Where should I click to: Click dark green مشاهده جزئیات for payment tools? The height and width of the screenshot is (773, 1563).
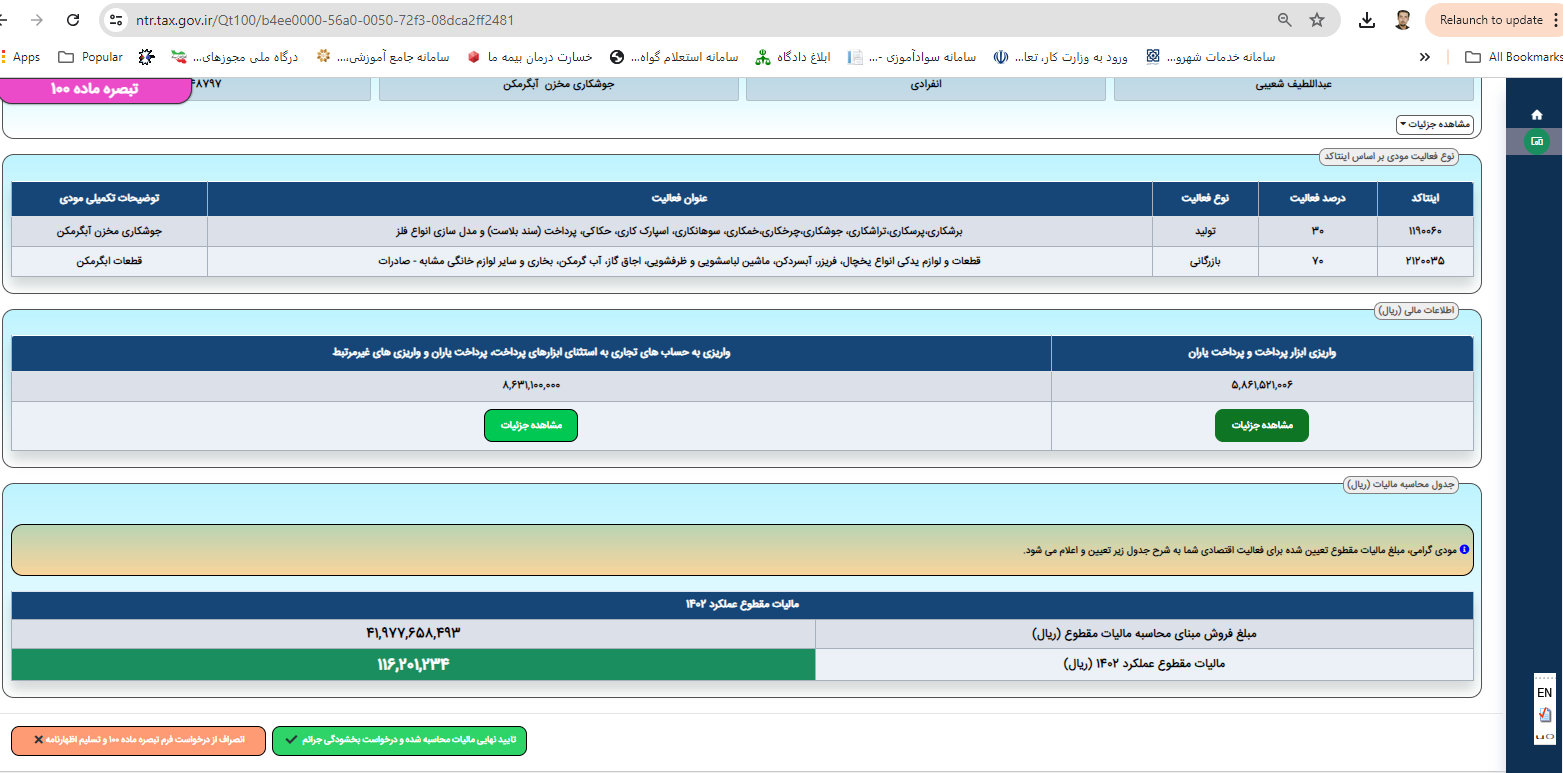(1261, 425)
